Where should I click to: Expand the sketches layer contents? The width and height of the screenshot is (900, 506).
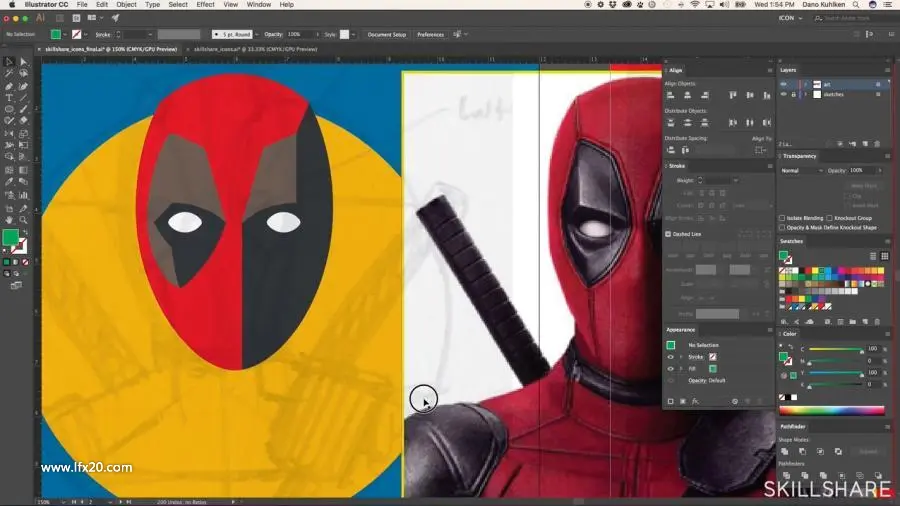[x=805, y=95]
